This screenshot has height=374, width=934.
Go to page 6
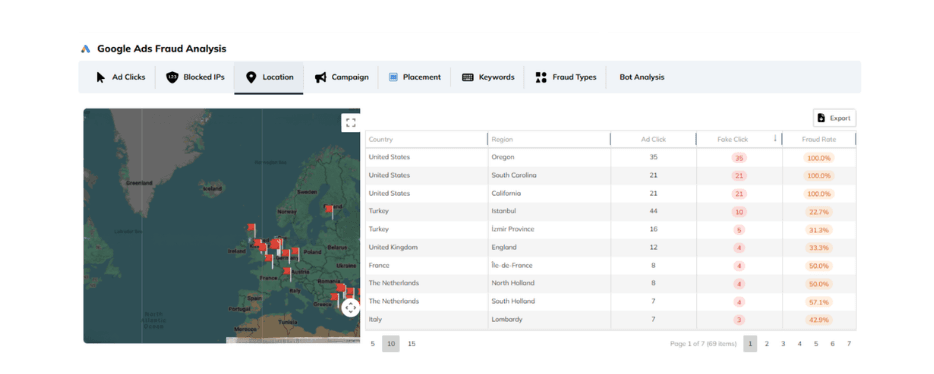832,344
